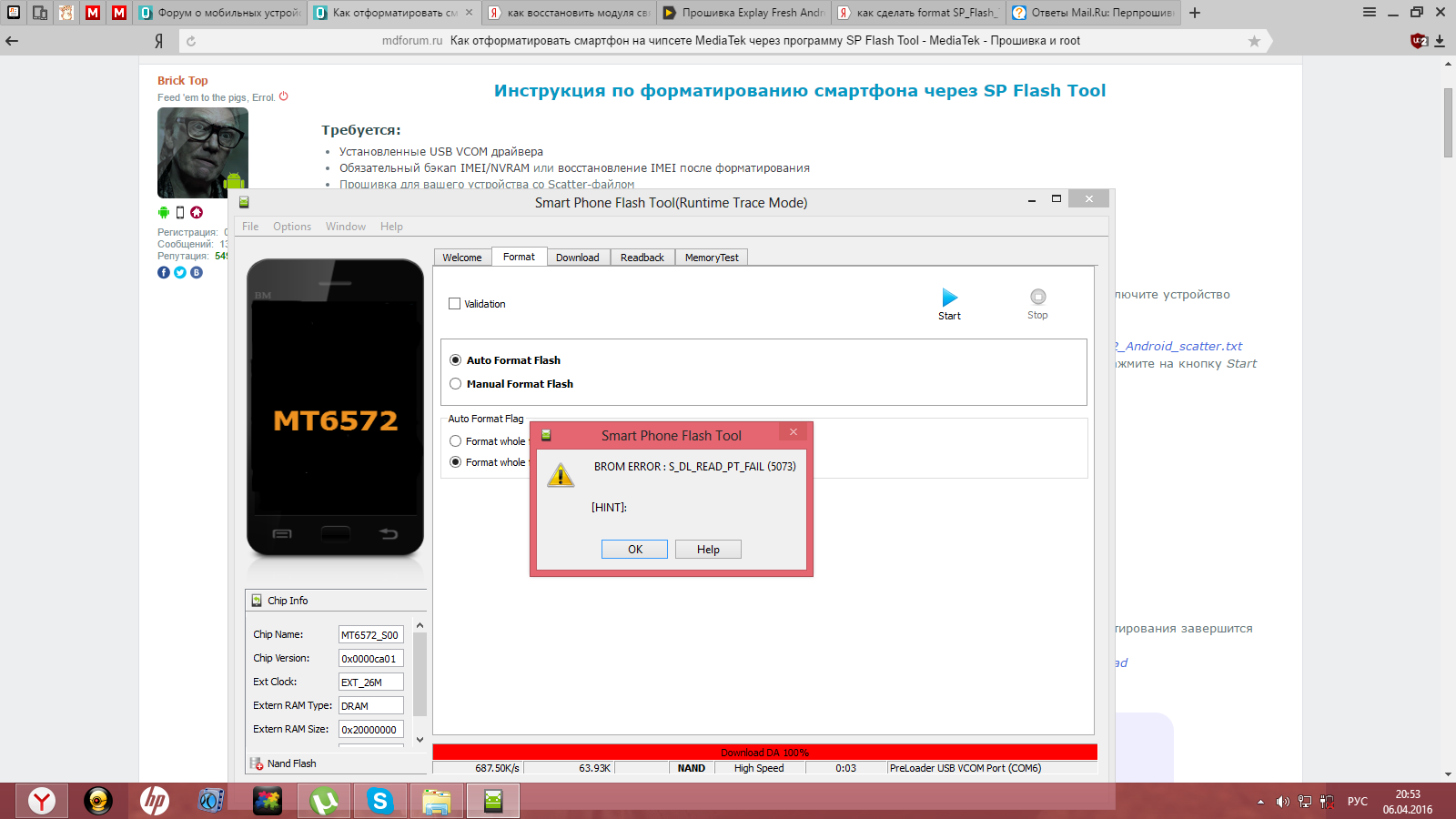Go back with the browser back arrow

pyautogui.click(x=12, y=41)
